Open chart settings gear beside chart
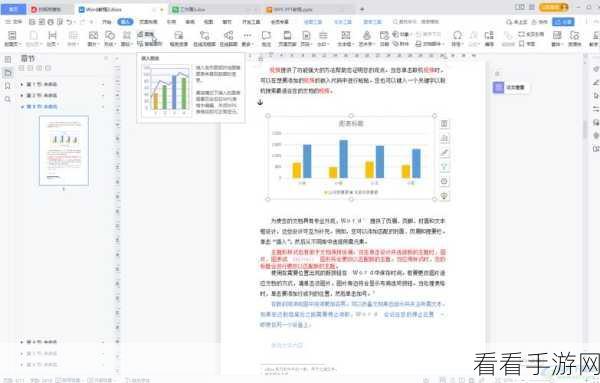Image resolution: width=600 pixels, height=383 pixels. [444, 181]
